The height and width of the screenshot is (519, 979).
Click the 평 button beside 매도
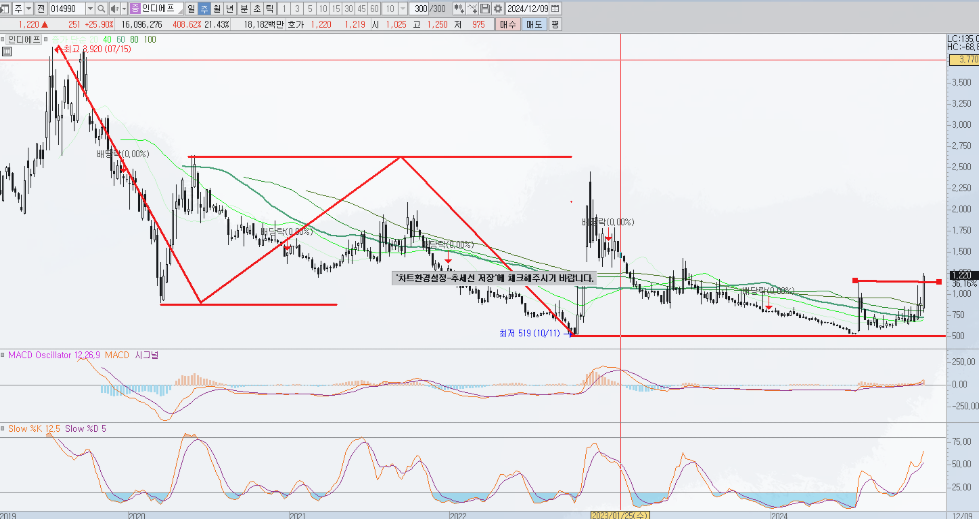[555, 24]
